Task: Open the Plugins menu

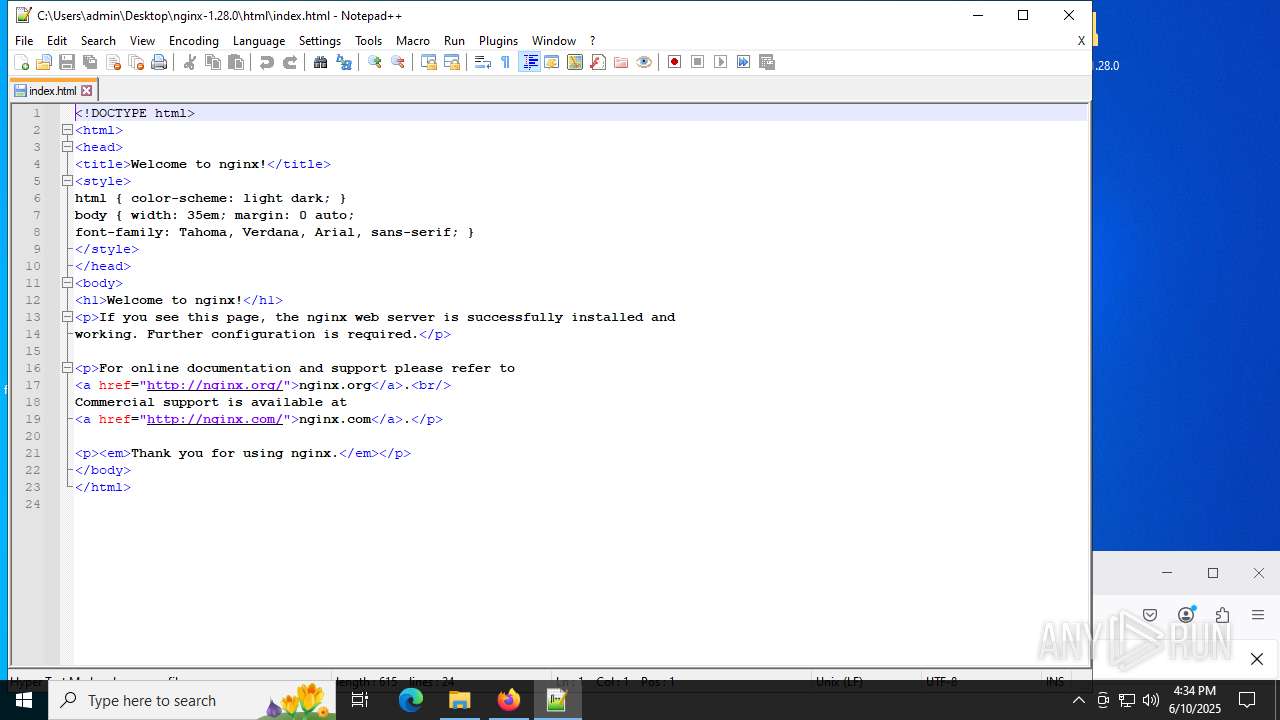Action: click(x=498, y=41)
